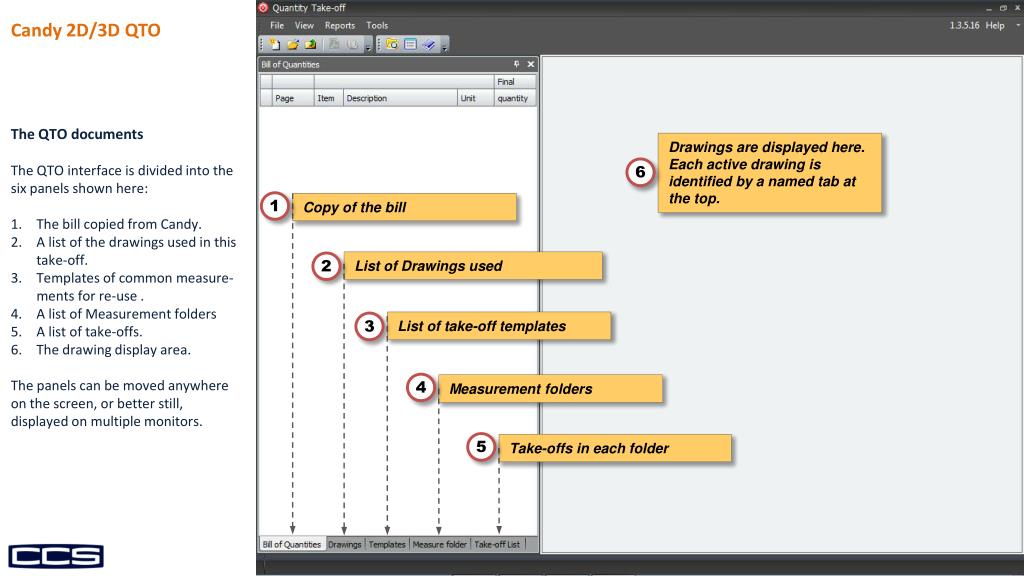Switch to the Bill of Quantities tab
This screenshot has width=1024, height=576.
pyautogui.click(x=291, y=544)
